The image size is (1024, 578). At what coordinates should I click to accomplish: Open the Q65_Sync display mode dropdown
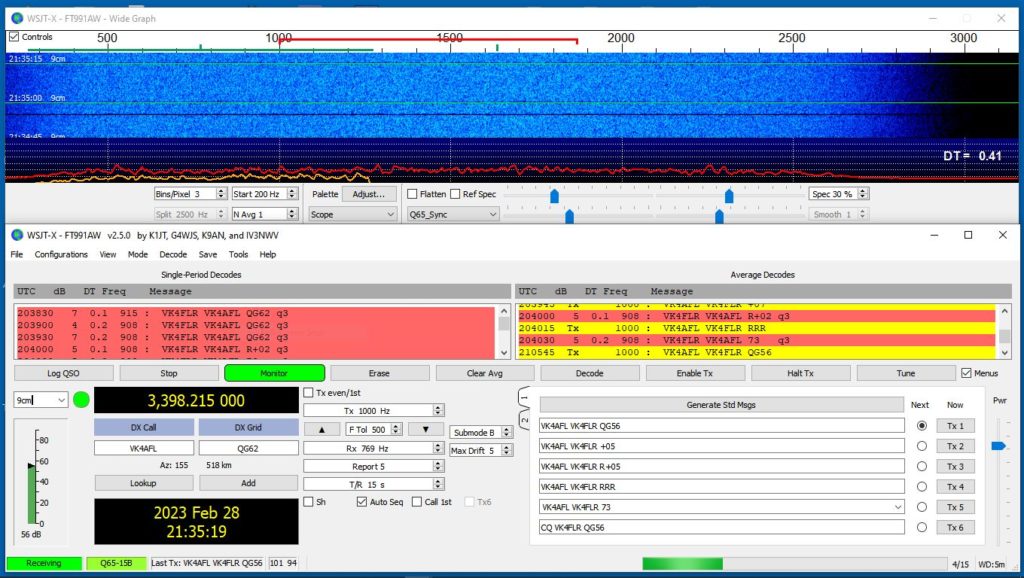(453, 214)
